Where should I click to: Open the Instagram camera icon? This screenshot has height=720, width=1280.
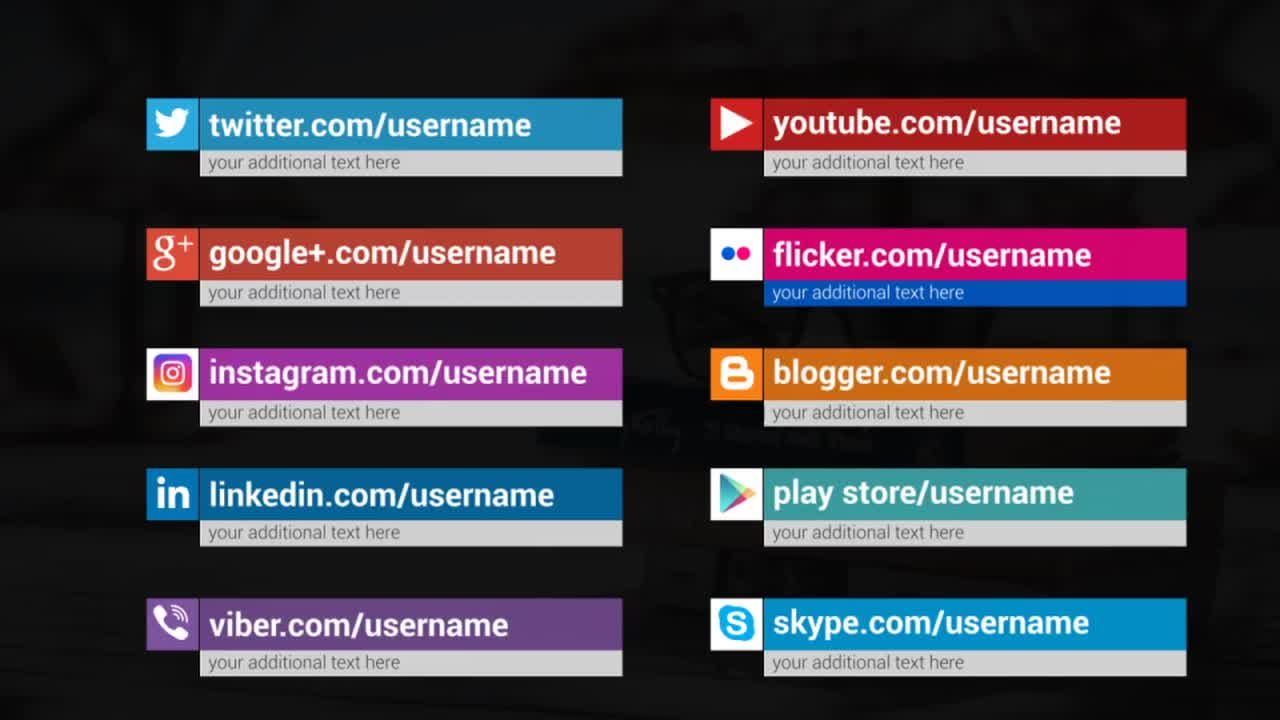(172, 374)
